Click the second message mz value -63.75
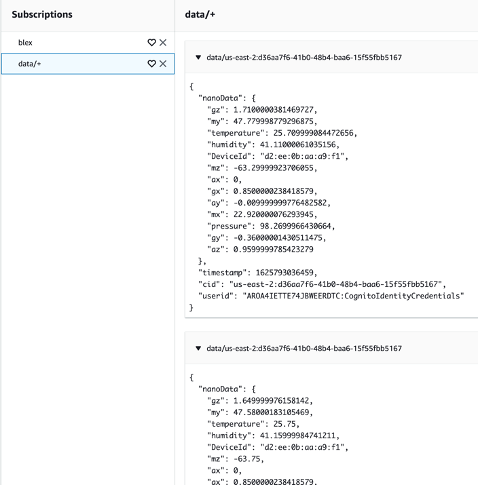 [246, 459]
